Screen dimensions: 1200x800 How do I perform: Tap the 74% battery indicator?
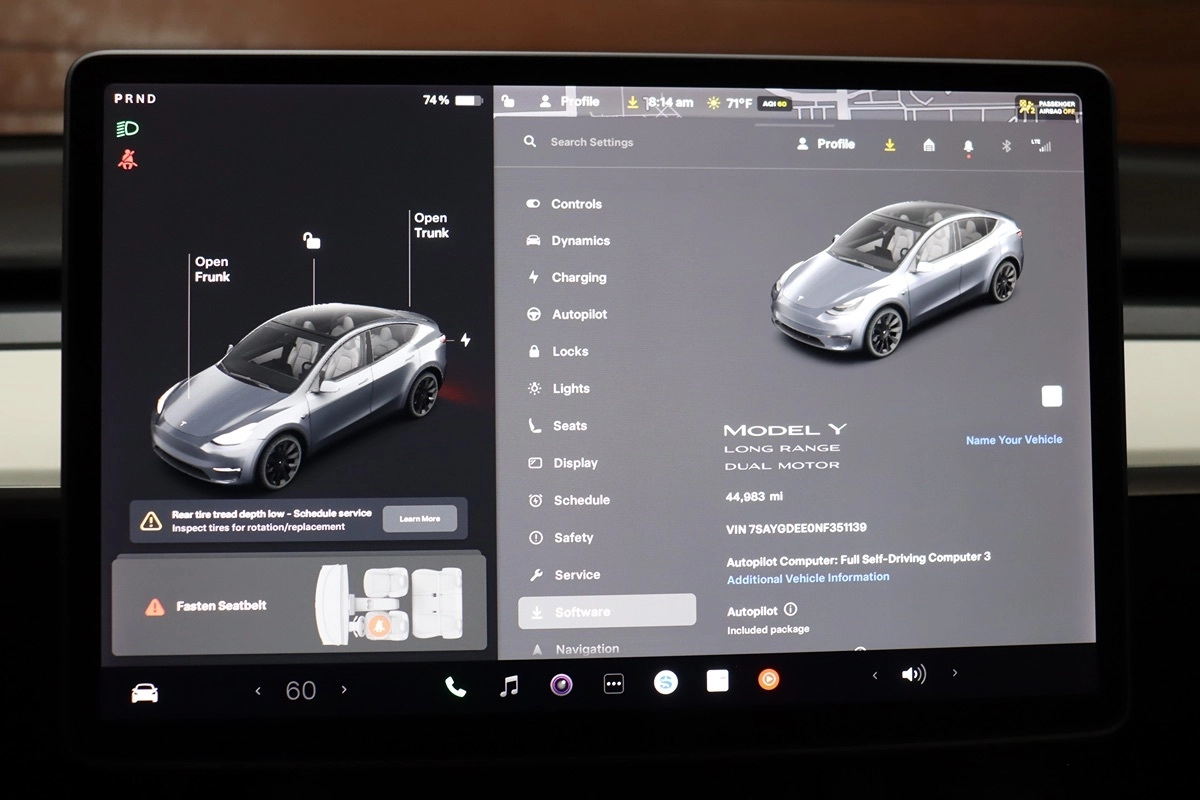pyautogui.click(x=452, y=101)
